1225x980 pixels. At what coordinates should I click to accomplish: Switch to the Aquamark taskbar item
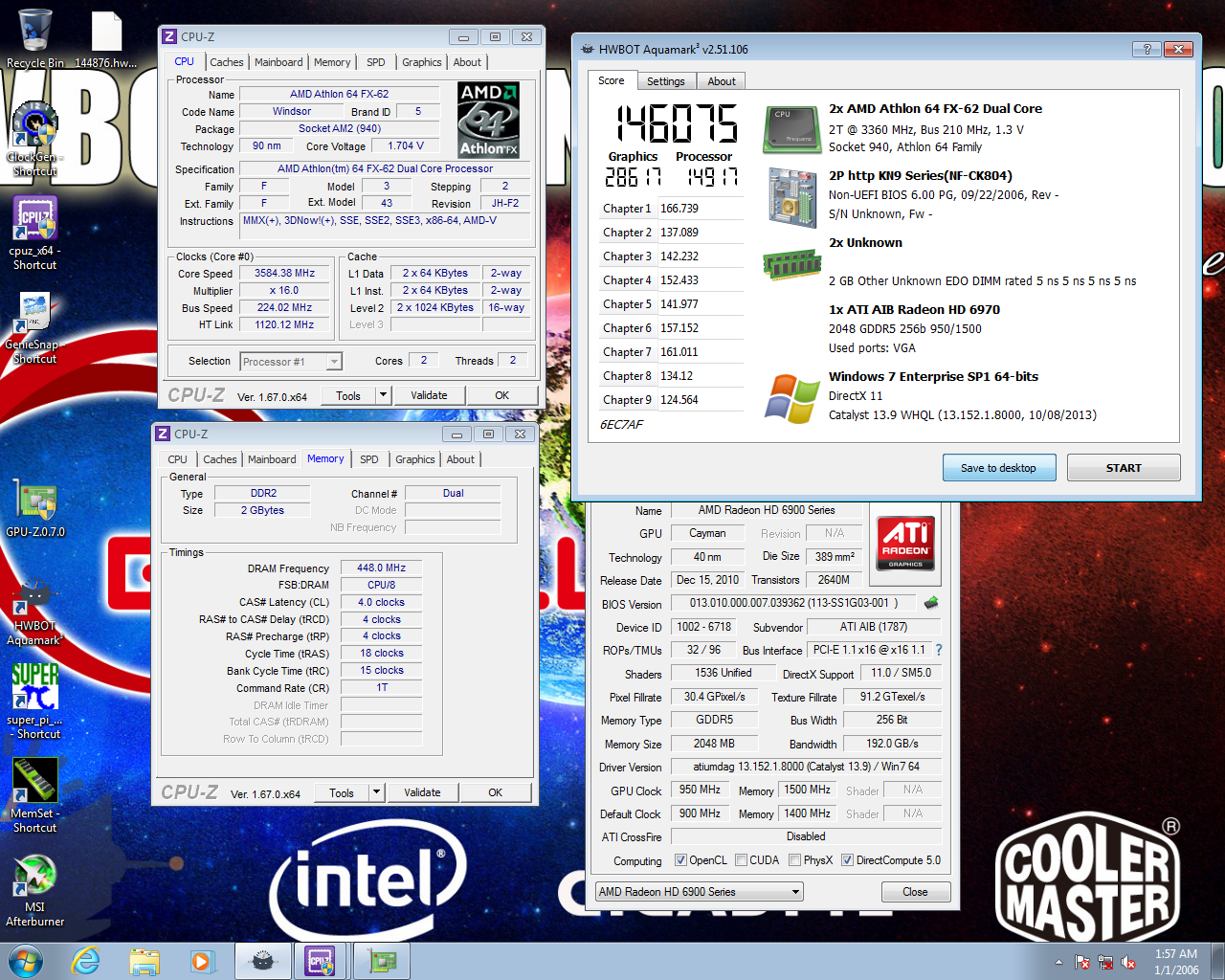pos(263,961)
